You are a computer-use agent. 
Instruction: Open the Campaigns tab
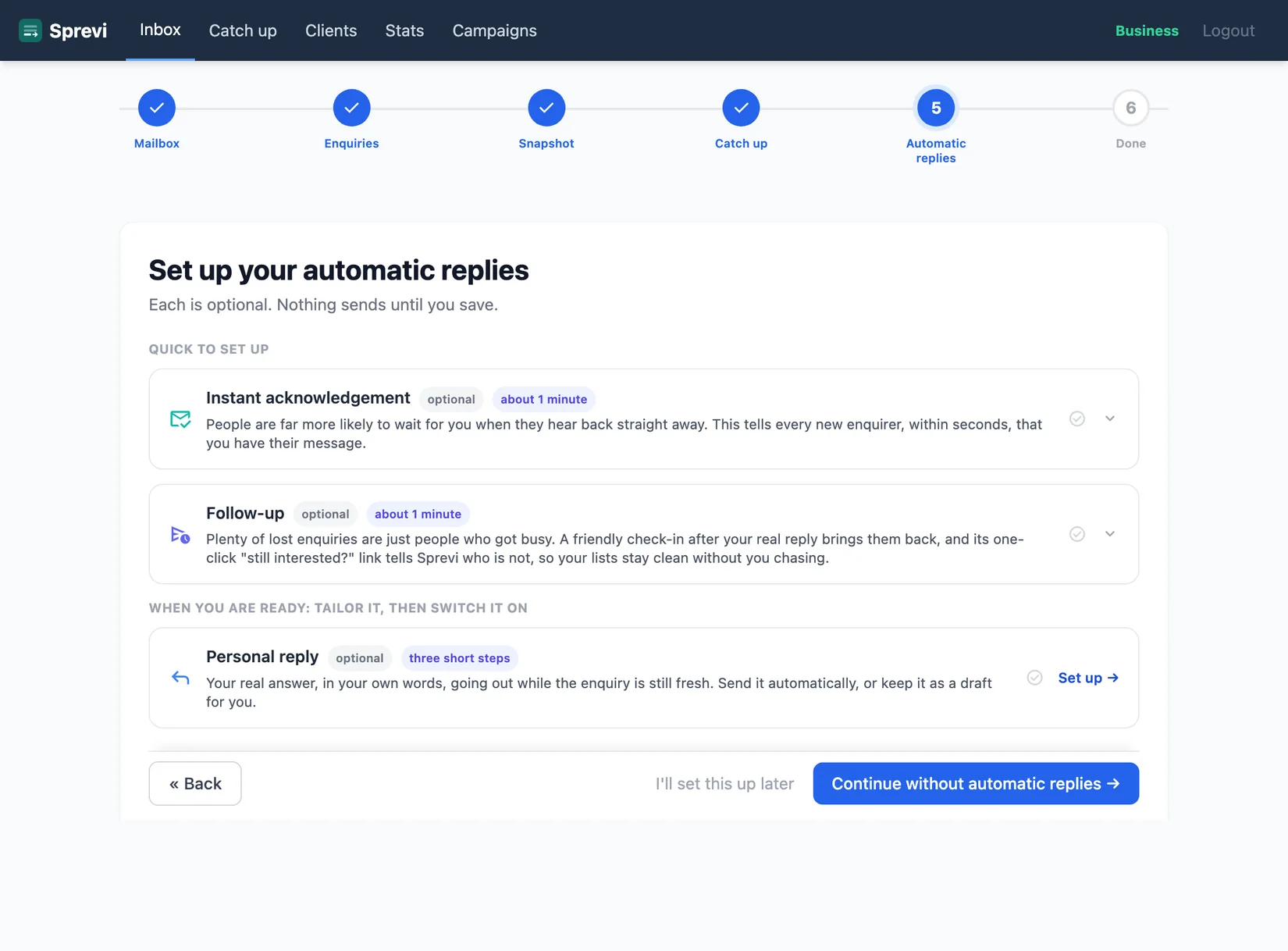(495, 30)
